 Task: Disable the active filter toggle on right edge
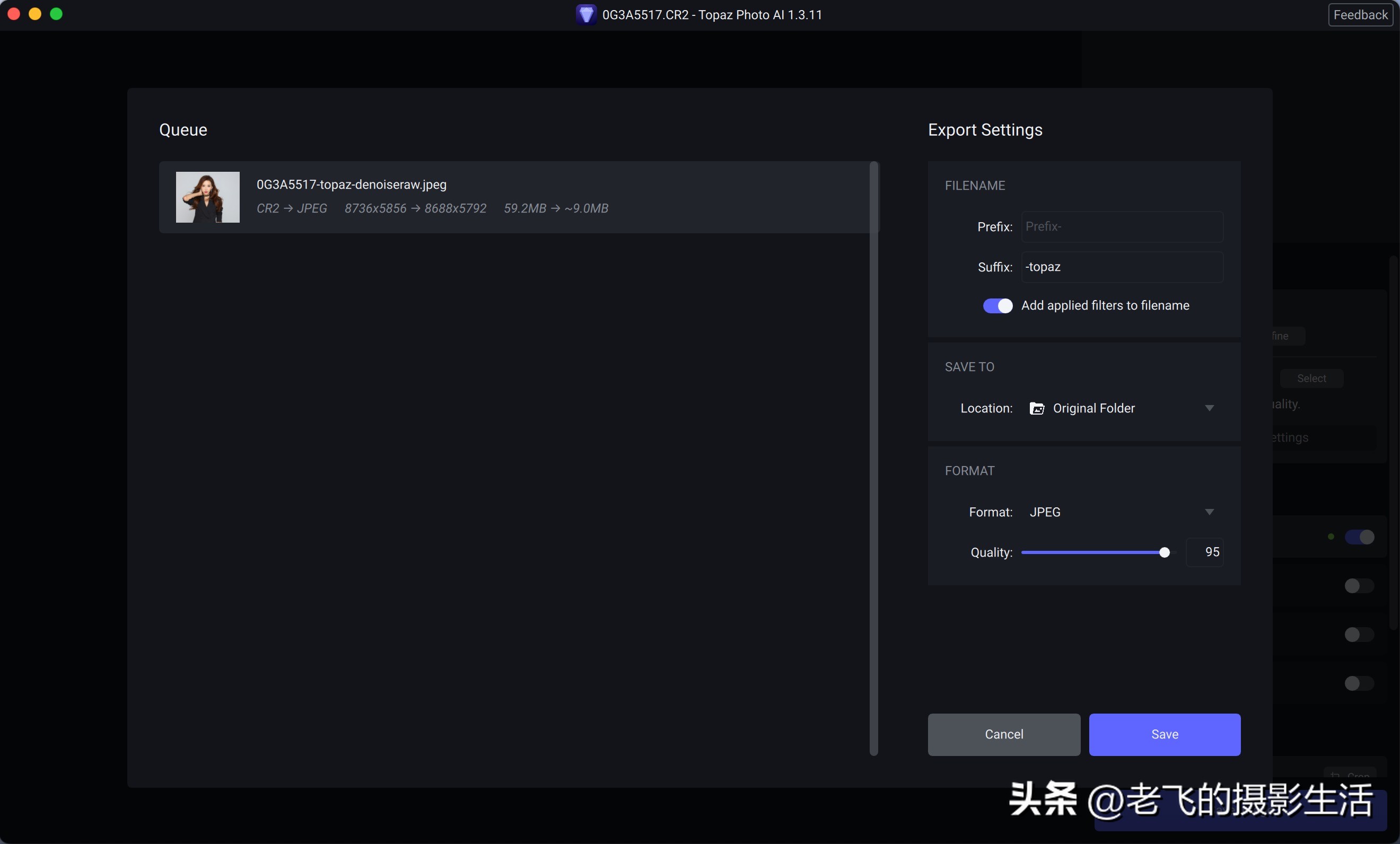click(x=1361, y=537)
